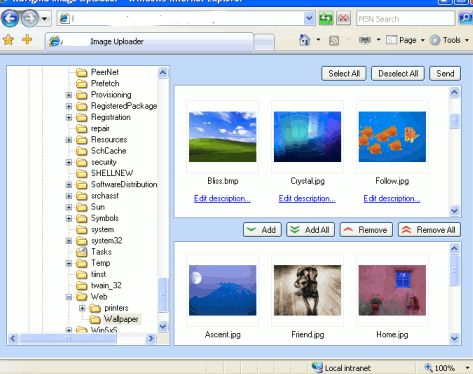Viewport: 473px width, 374px height.
Task: Add to Favorites with plus icon
Action: pyautogui.click(x=27, y=40)
